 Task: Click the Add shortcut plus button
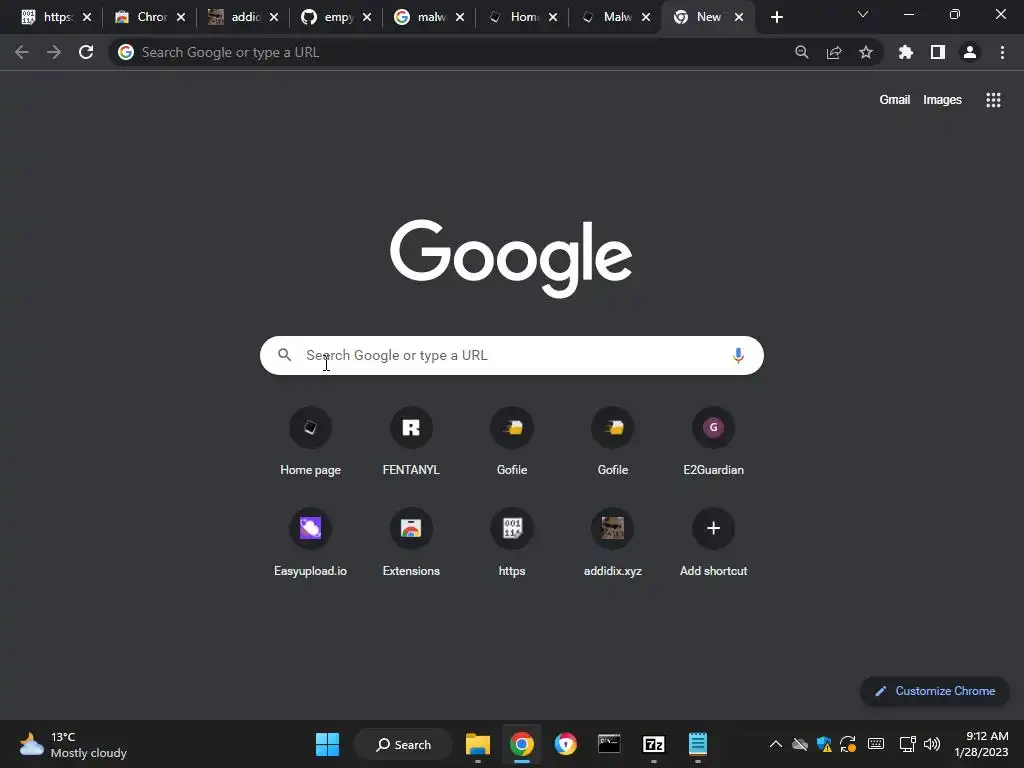713,528
